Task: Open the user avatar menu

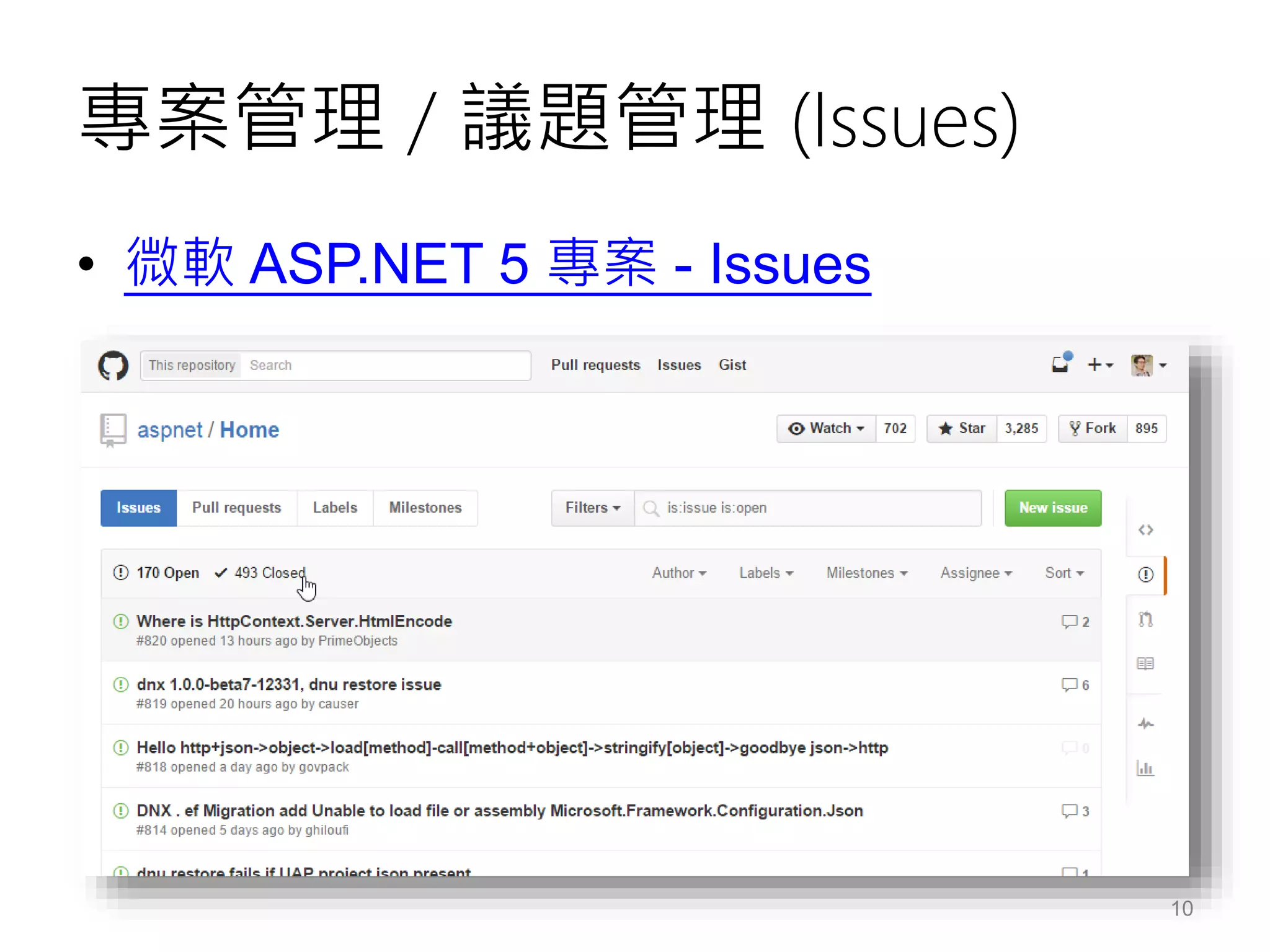Action: click(1148, 366)
